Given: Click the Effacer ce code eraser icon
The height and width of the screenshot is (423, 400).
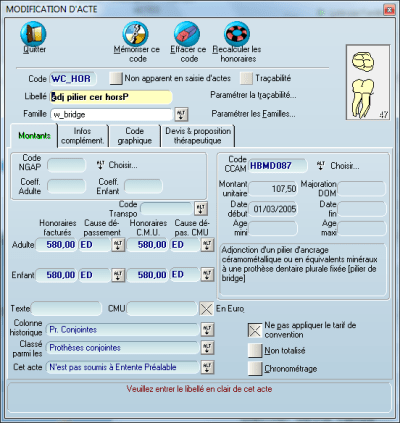Looking at the screenshot, I should (x=187, y=34).
